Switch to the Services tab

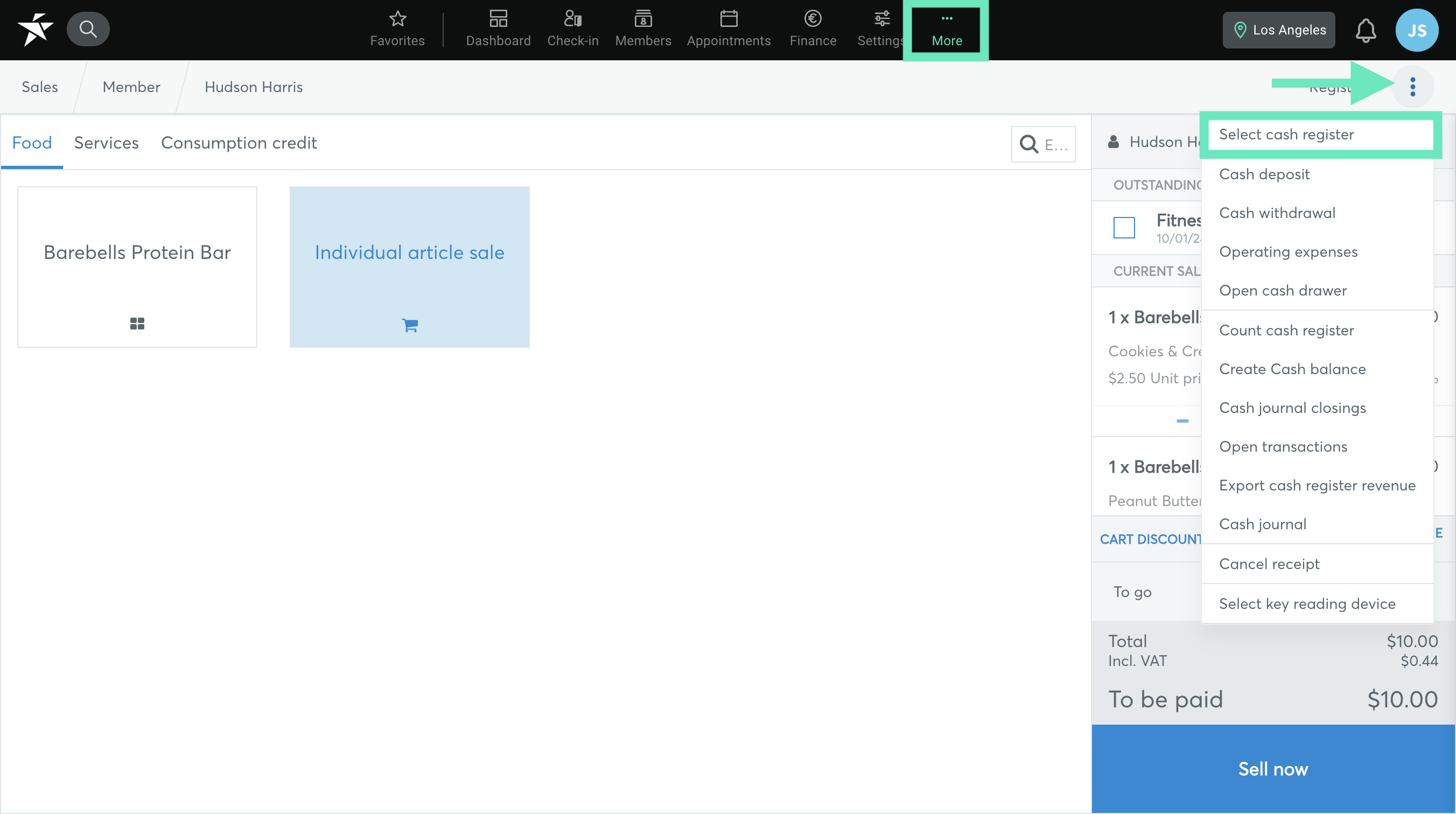click(x=106, y=143)
